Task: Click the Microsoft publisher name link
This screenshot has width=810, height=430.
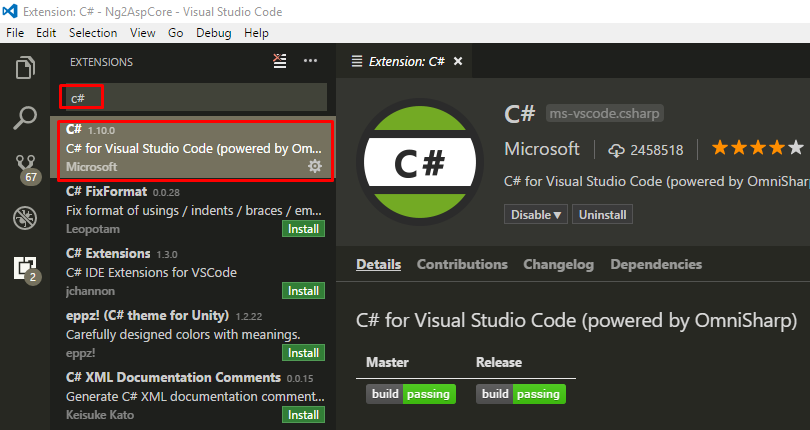Action: [x=542, y=149]
